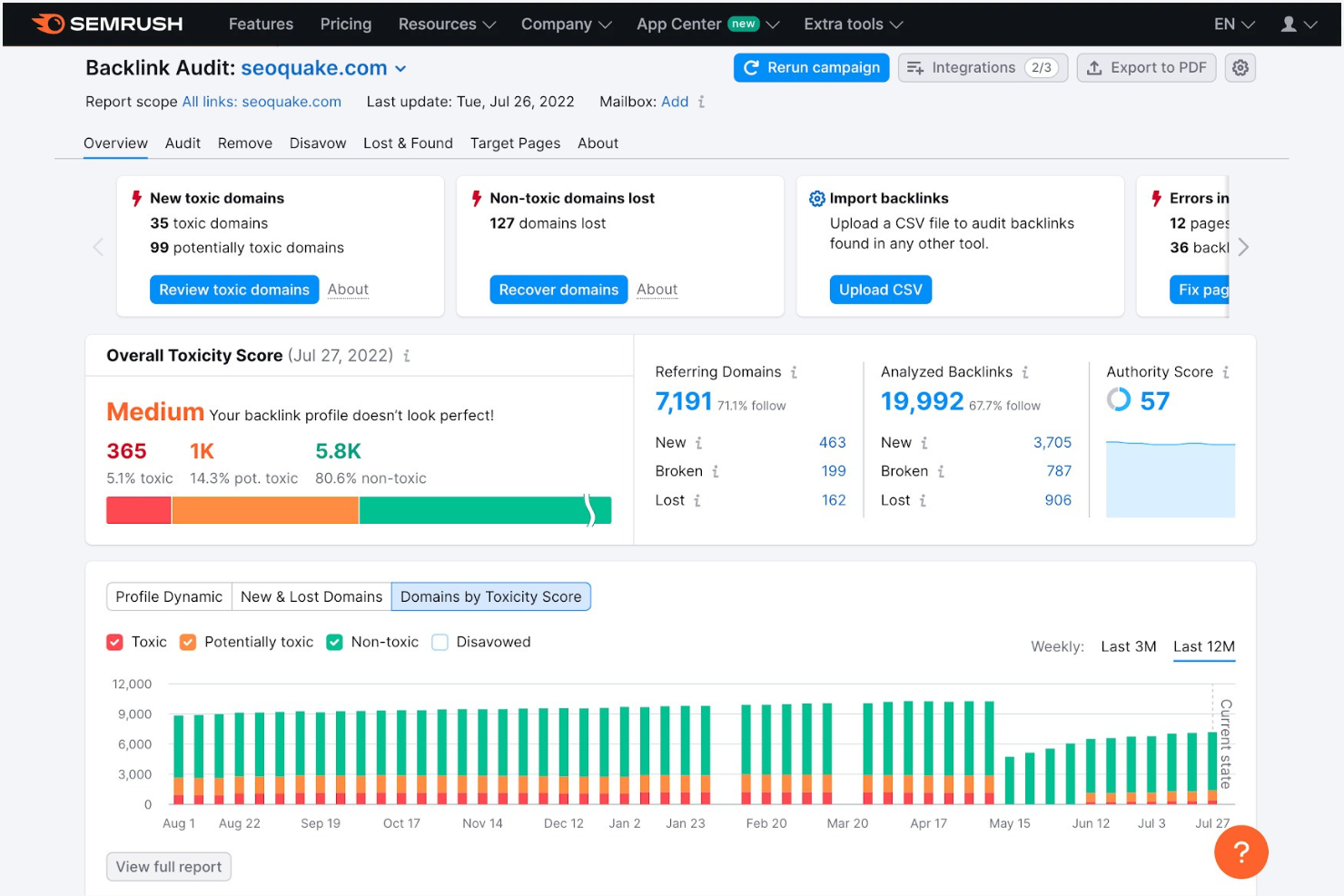Select Domains by Toxicity Score toggle
This screenshot has height=896, width=1344.
[491, 596]
